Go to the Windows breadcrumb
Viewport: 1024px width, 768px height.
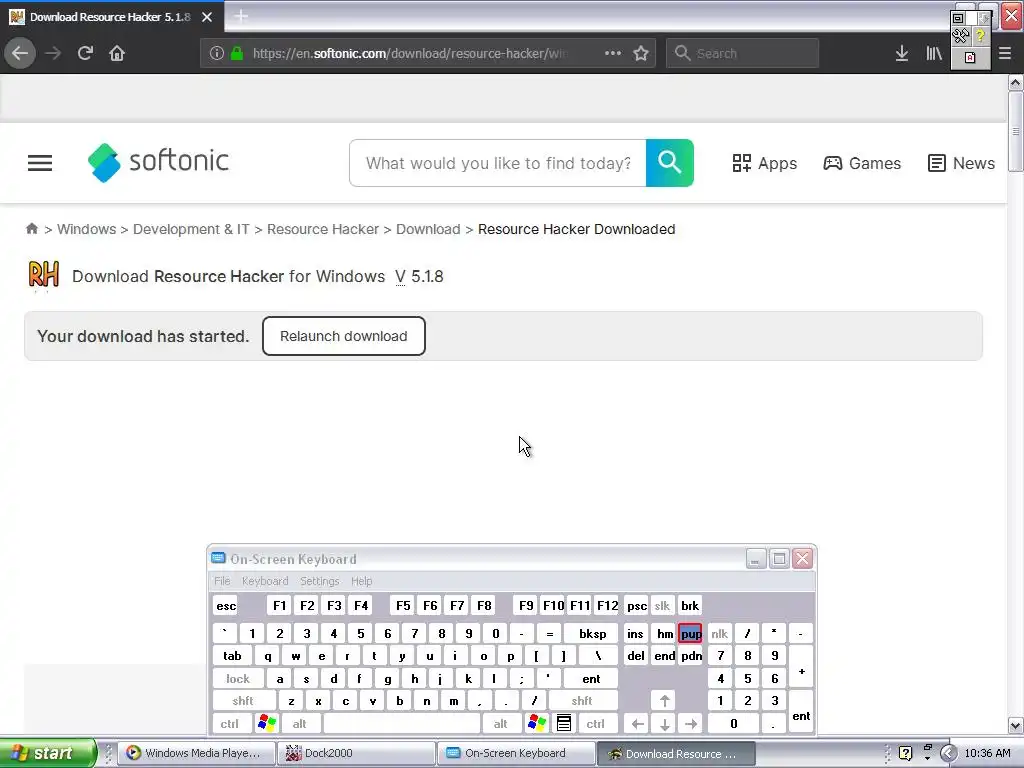(86, 229)
